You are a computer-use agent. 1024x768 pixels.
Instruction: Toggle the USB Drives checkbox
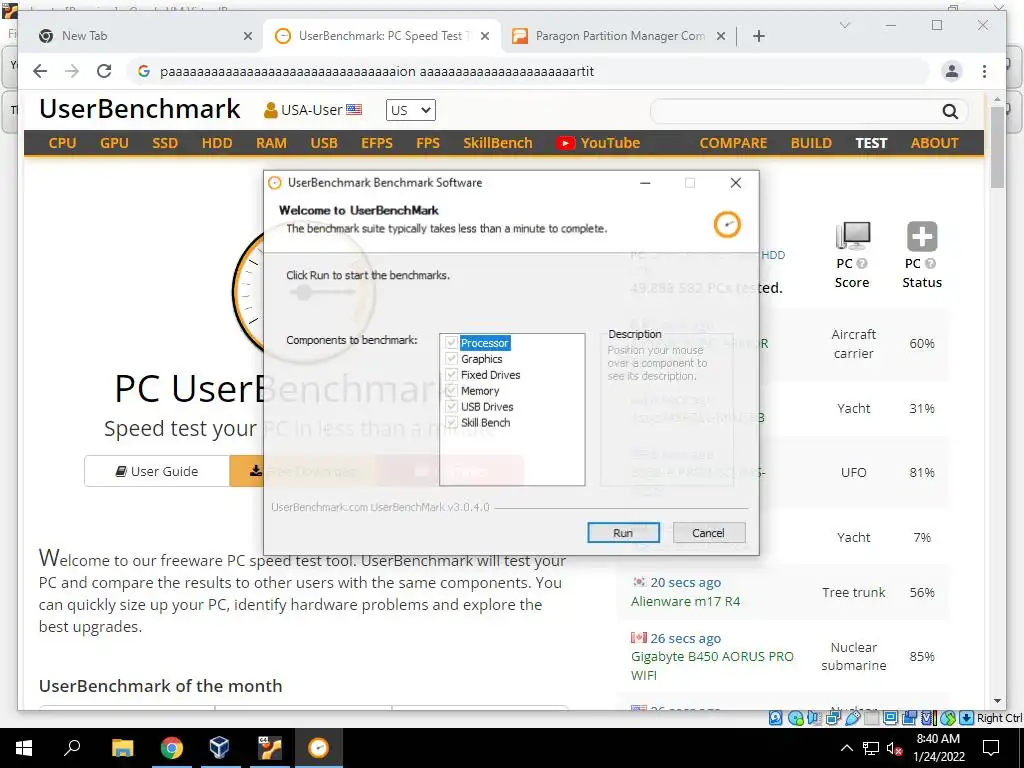pyautogui.click(x=451, y=406)
